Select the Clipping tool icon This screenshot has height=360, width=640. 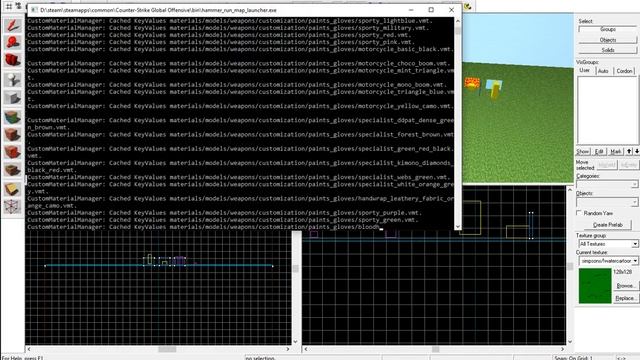(x=13, y=189)
